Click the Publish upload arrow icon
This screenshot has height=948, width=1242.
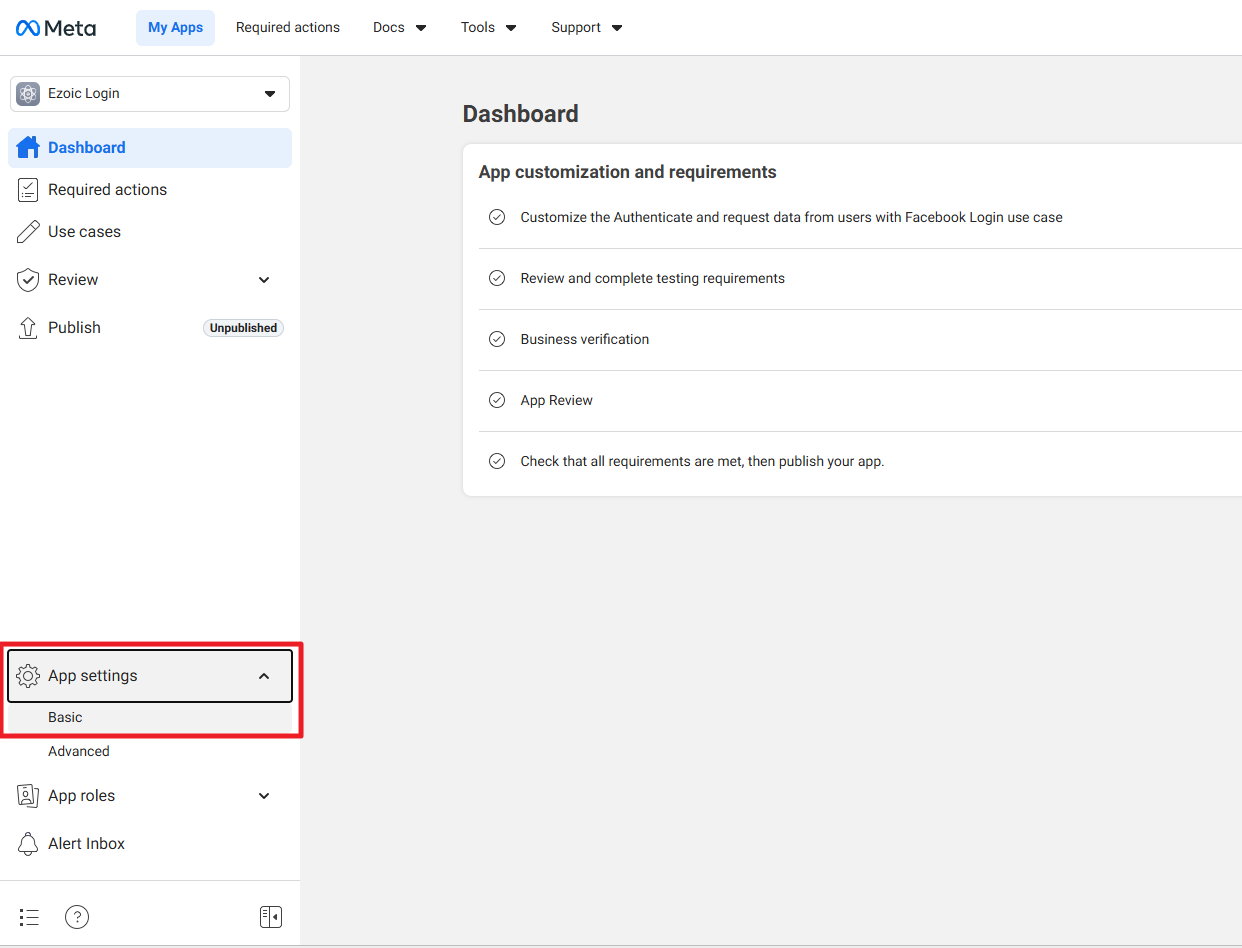pos(28,328)
